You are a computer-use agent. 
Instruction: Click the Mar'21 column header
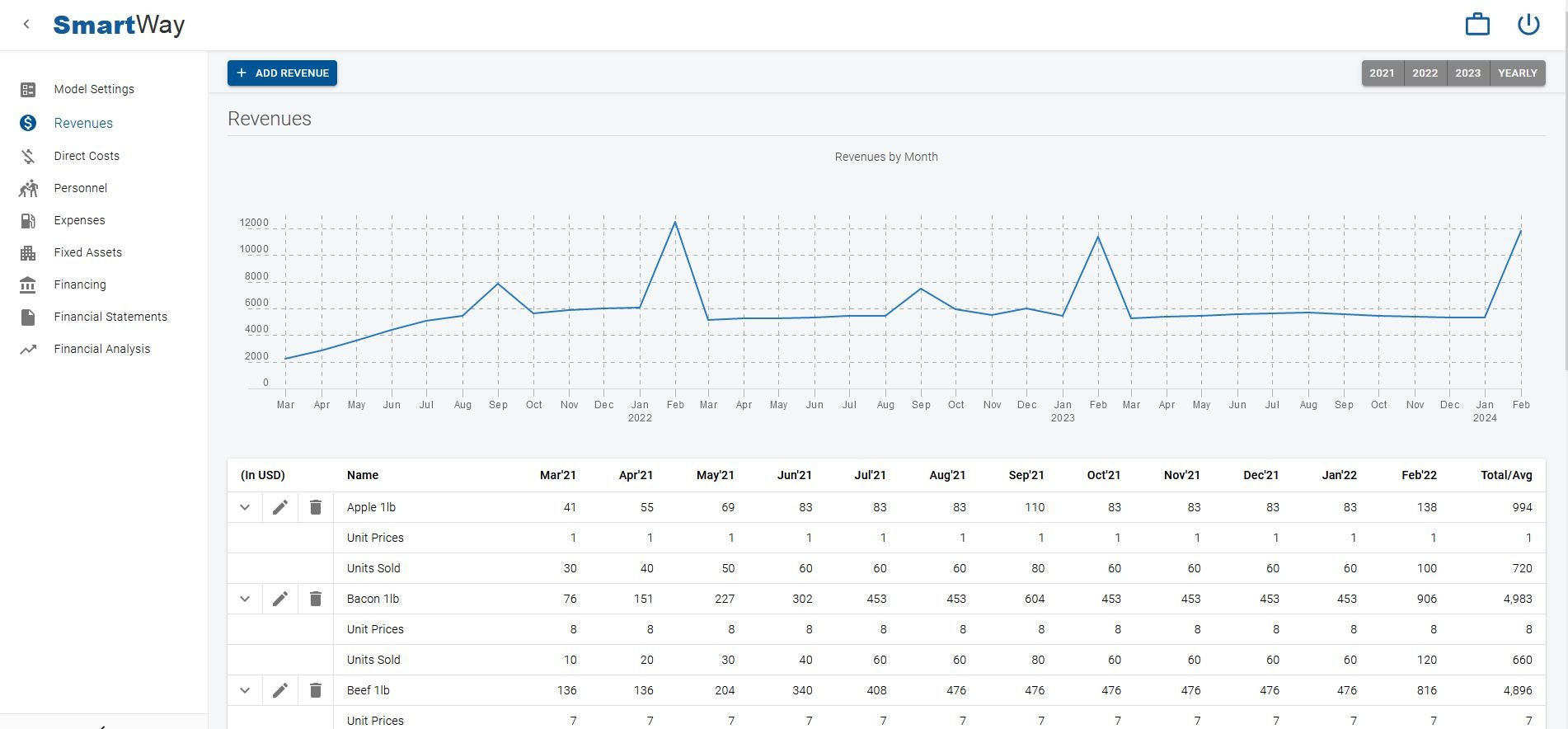click(558, 475)
